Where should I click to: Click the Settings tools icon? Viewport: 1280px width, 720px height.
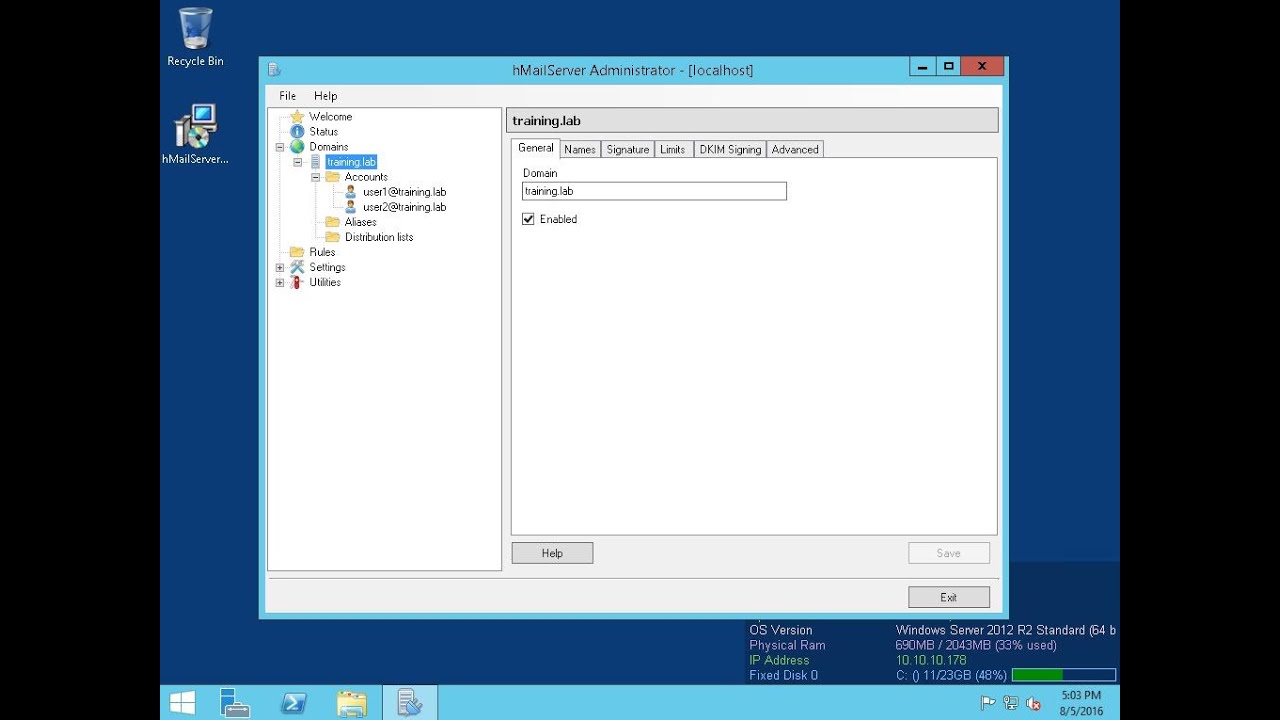(x=297, y=267)
